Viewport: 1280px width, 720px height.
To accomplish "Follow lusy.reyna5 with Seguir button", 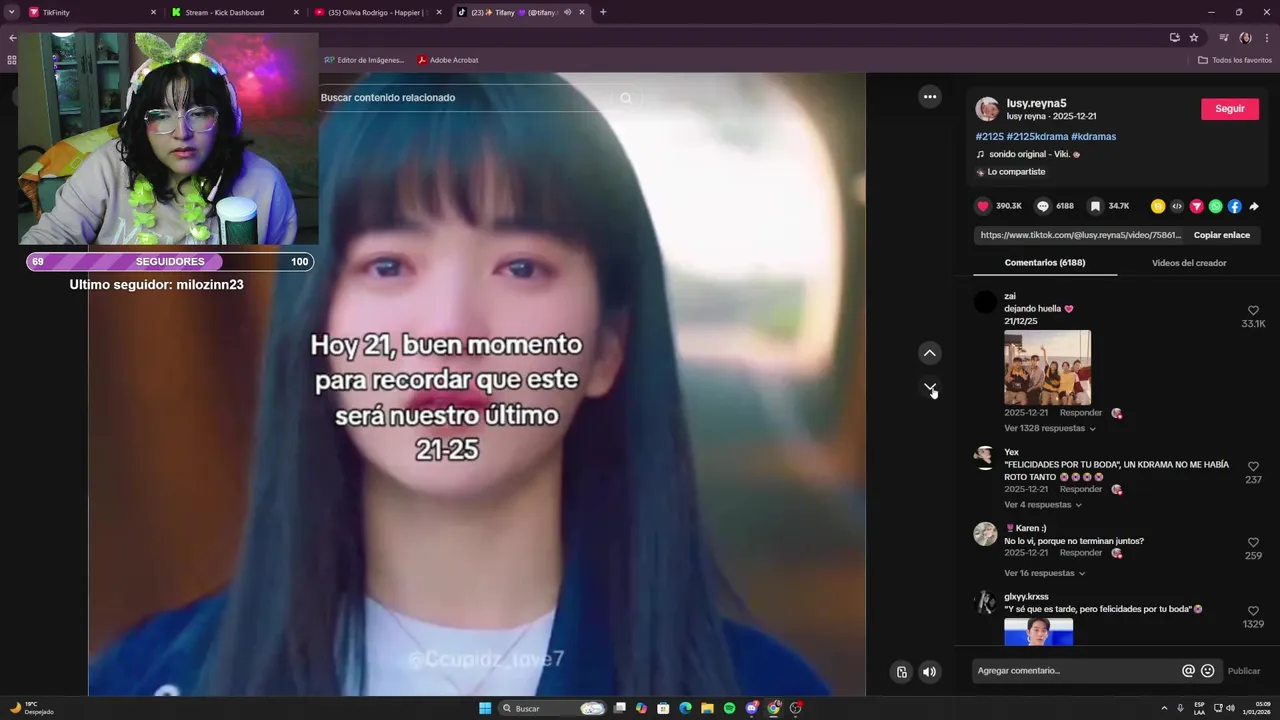I will coord(1230,109).
